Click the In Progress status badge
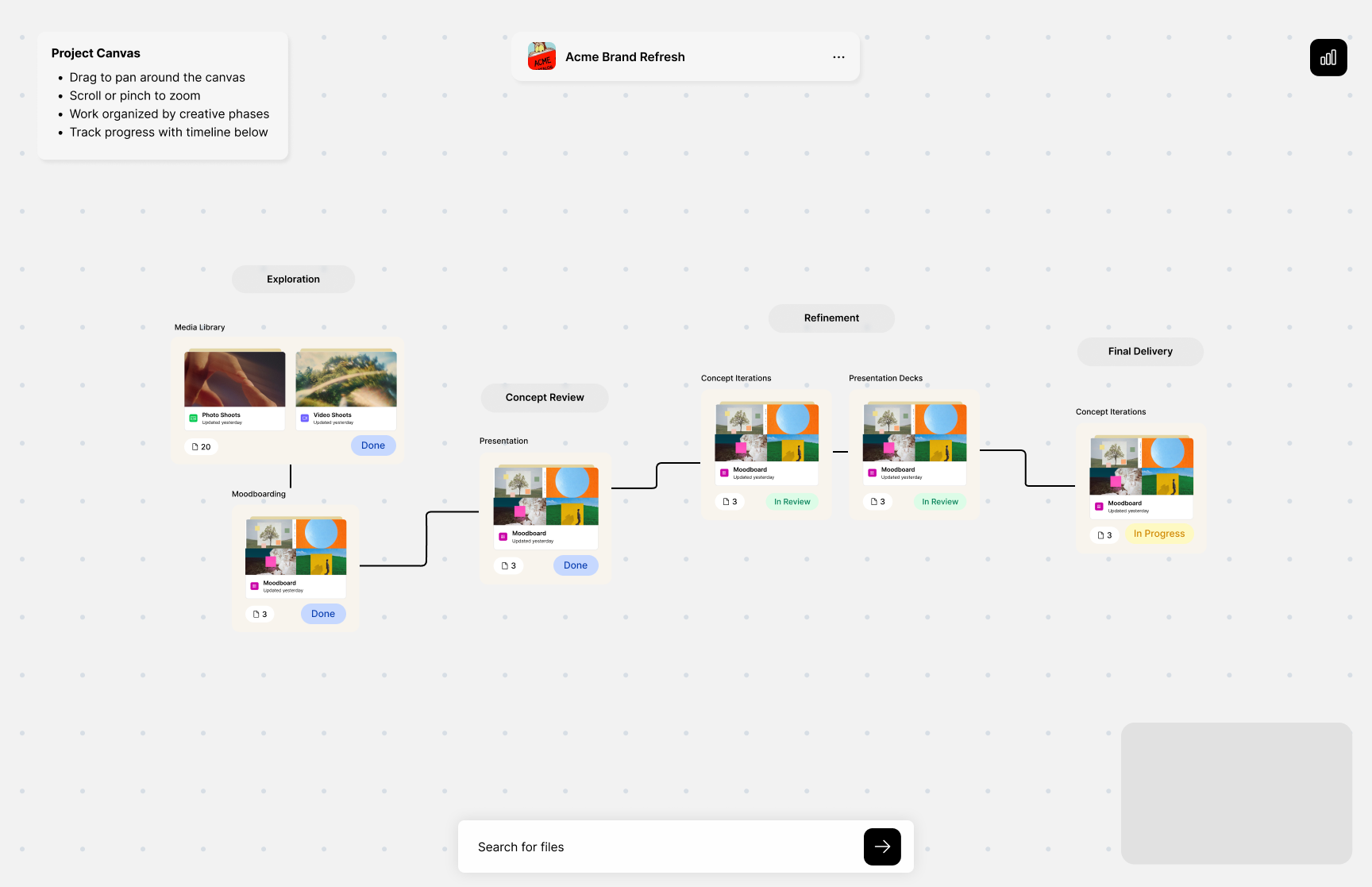The height and width of the screenshot is (887, 1372). (1159, 534)
